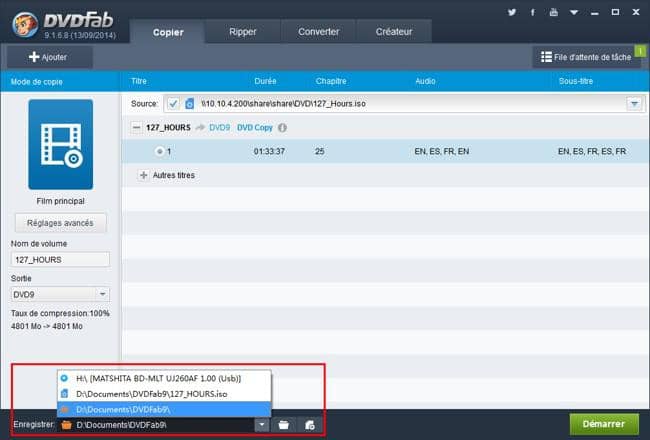
Task: Click the Chapitre column header
Action: click(331, 81)
